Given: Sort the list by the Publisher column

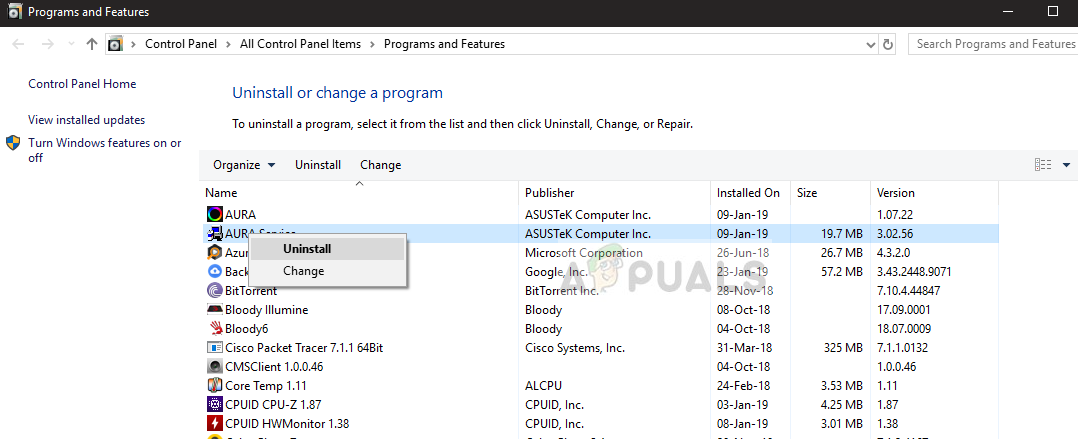Looking at the screenshot, I should (550, 193).
